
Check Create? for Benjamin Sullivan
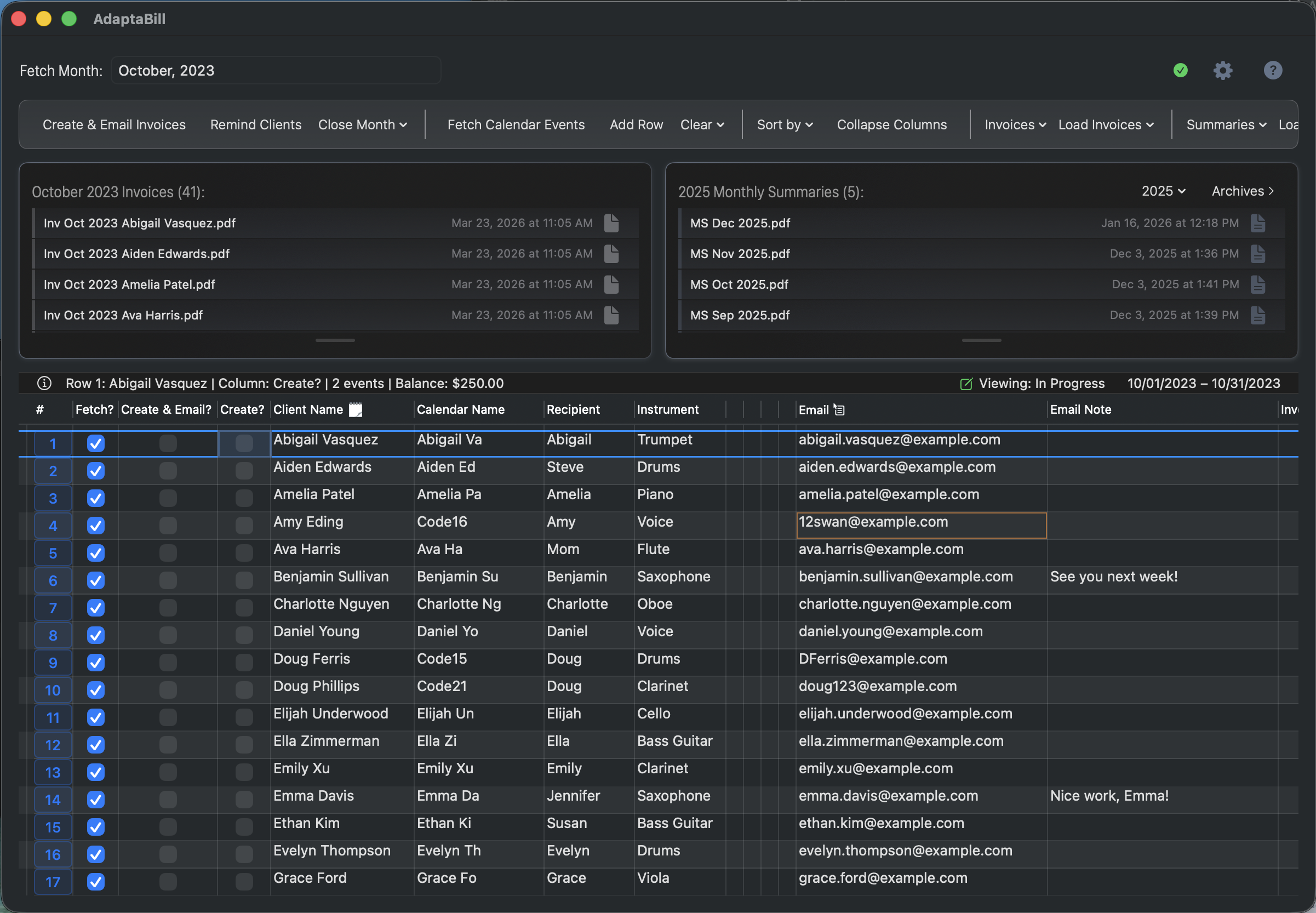pyautogui.click(x=244, y=581)
